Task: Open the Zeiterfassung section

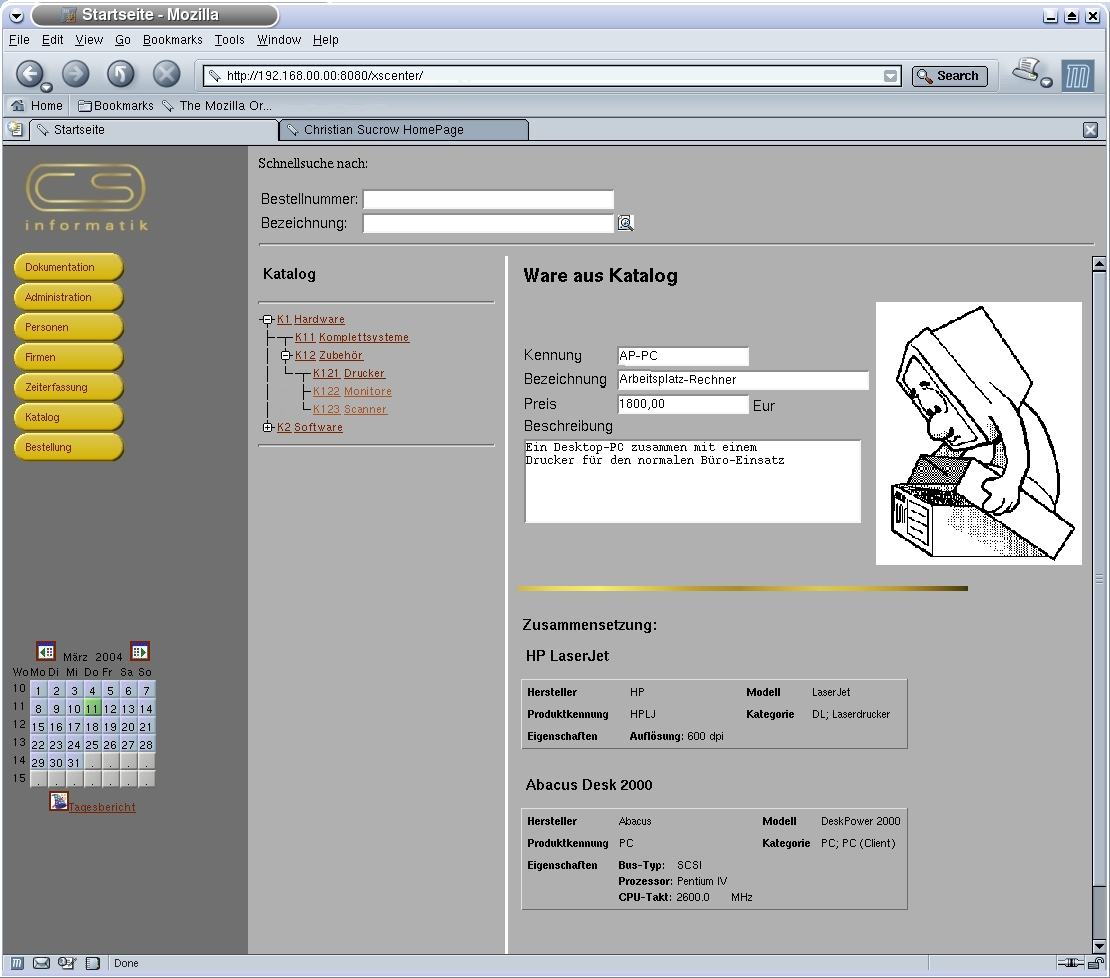Action: [69, 388]
